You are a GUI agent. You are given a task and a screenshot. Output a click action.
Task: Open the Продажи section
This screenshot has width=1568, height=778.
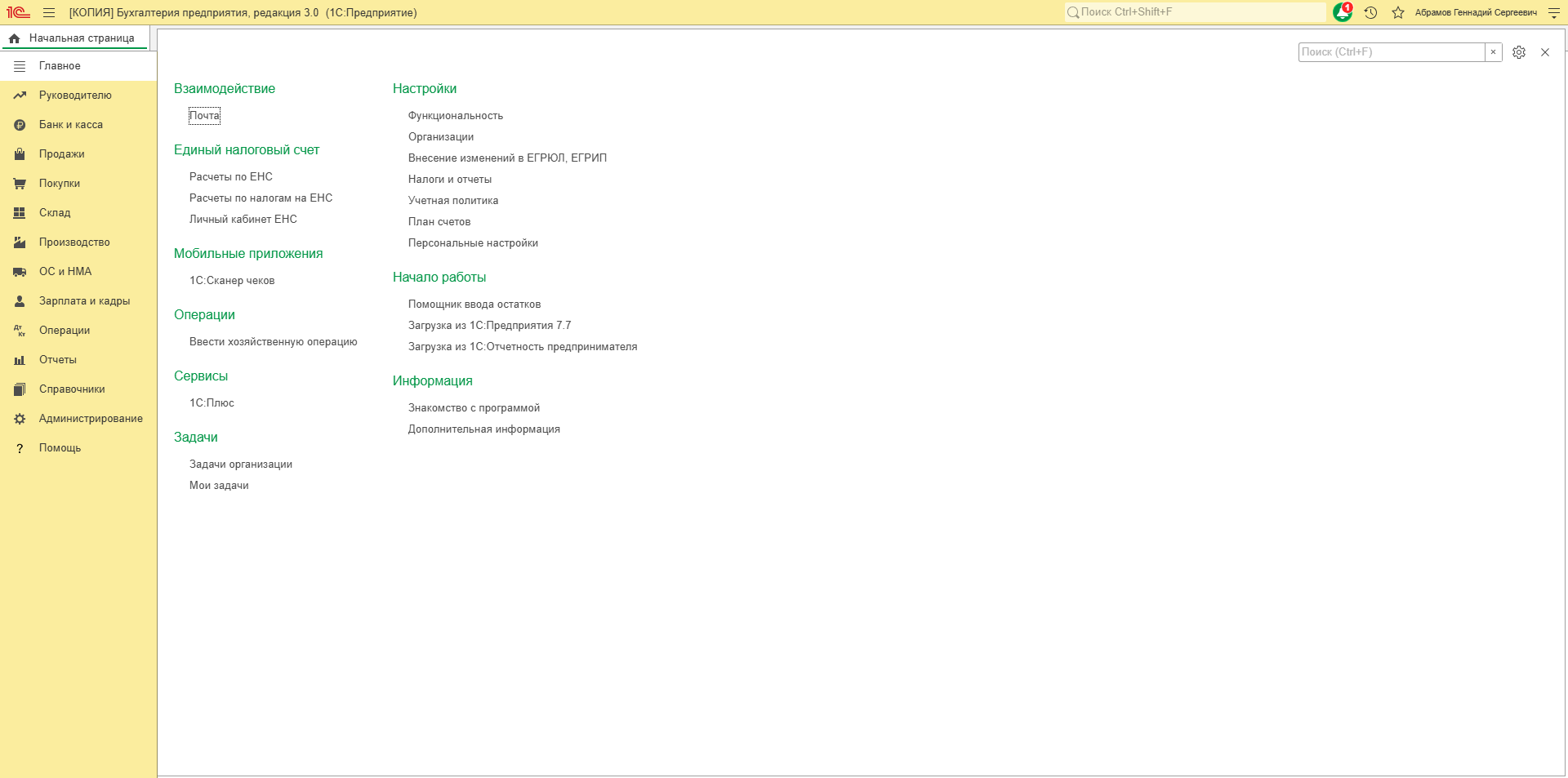click(x=78, y=154)
